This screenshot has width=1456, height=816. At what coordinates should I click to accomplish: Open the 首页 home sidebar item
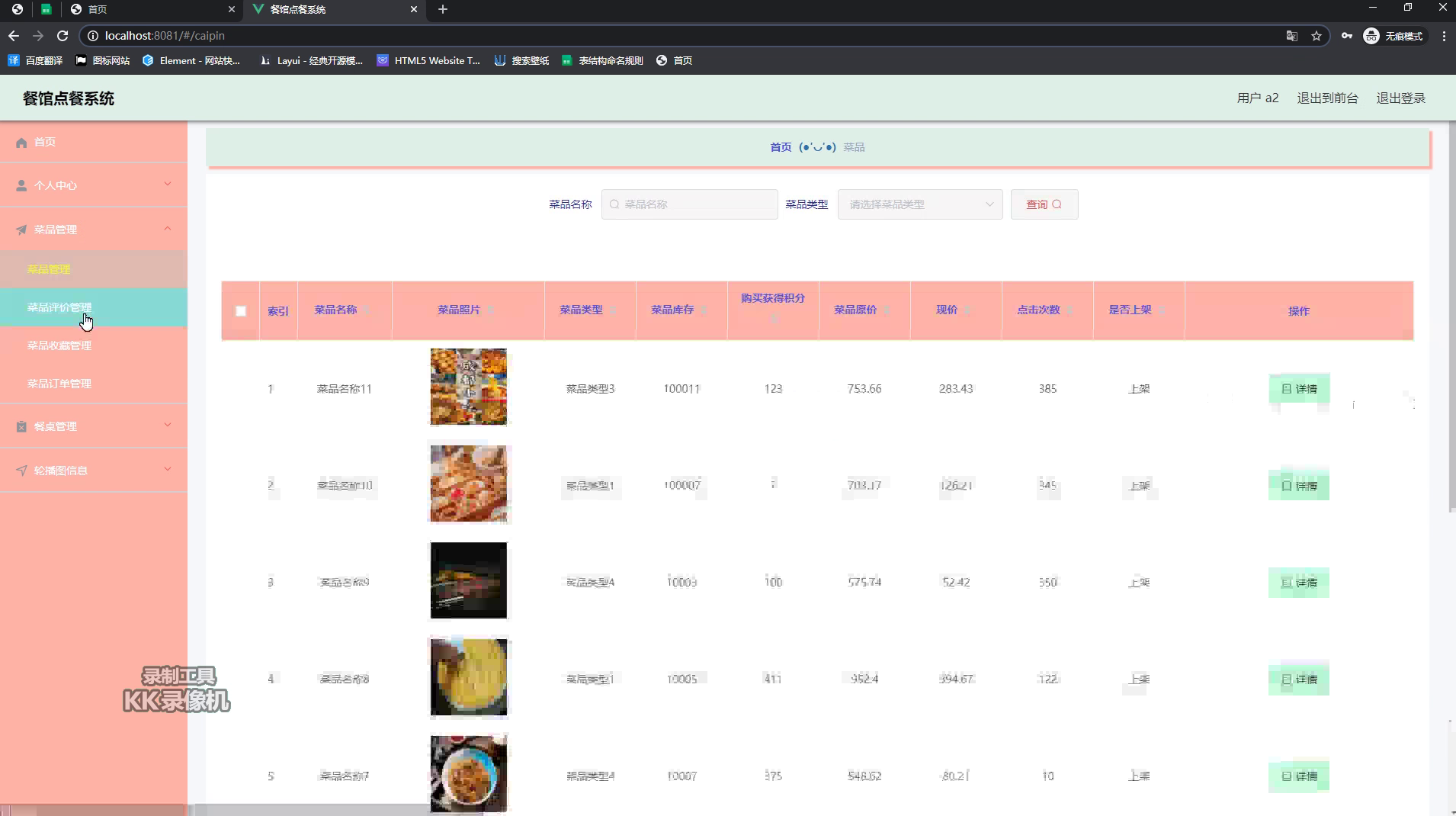click(x=93, y=142)
